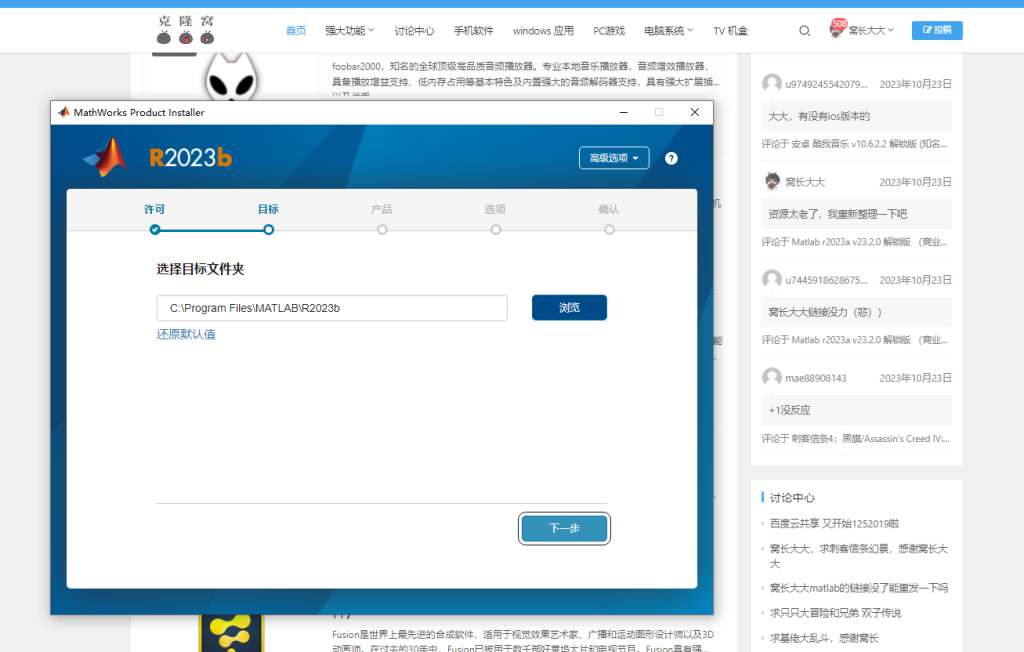Click the user avatar with 508 badge
Image resolution: width=1024 pixels, height=652 pixels.
(837, 29)
